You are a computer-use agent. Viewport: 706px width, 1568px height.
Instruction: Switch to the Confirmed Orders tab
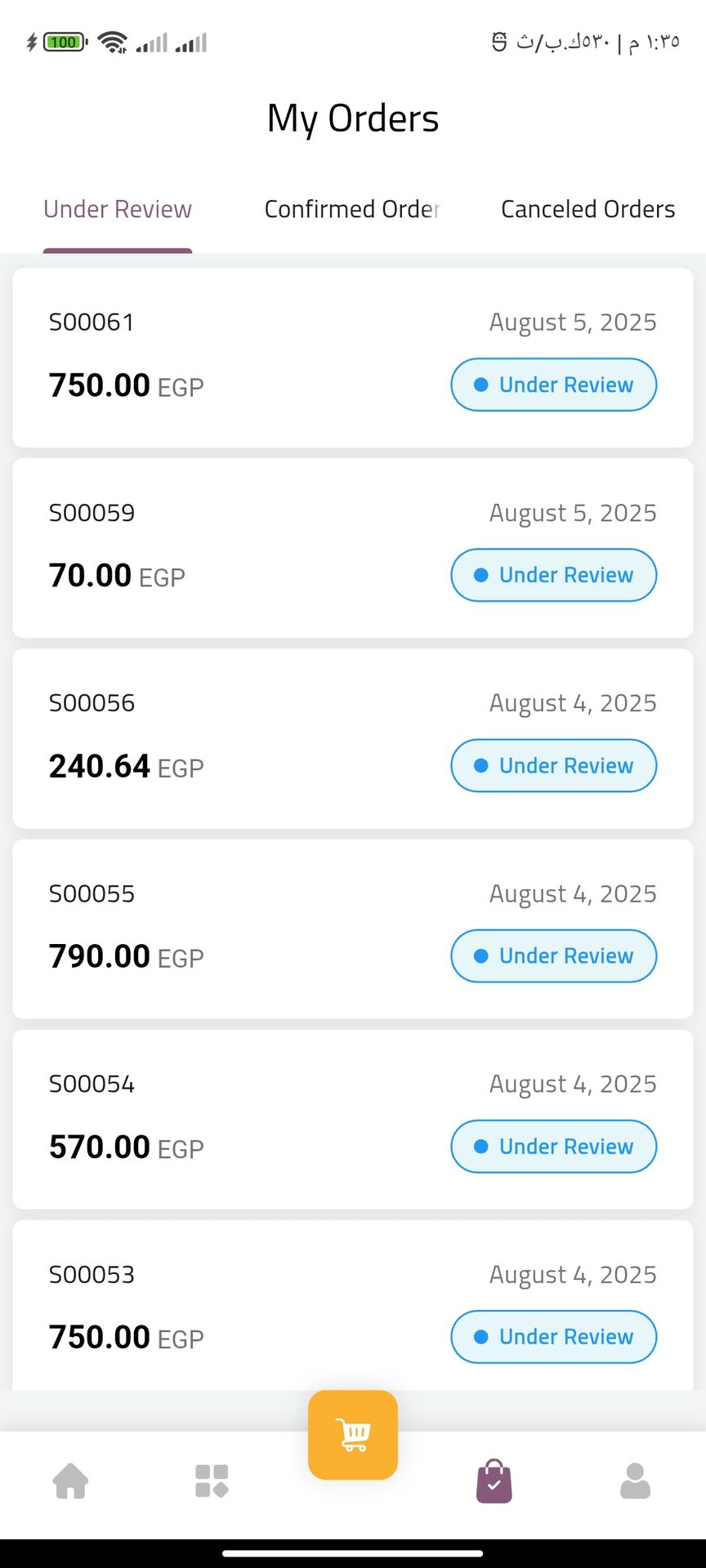[x=352, y=209]
